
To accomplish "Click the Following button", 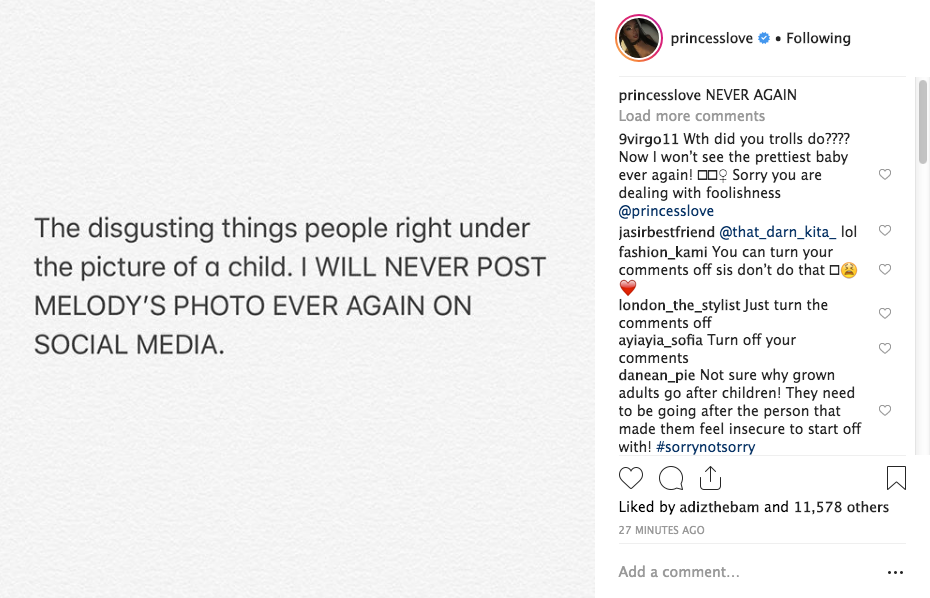I will pos(818,38).
